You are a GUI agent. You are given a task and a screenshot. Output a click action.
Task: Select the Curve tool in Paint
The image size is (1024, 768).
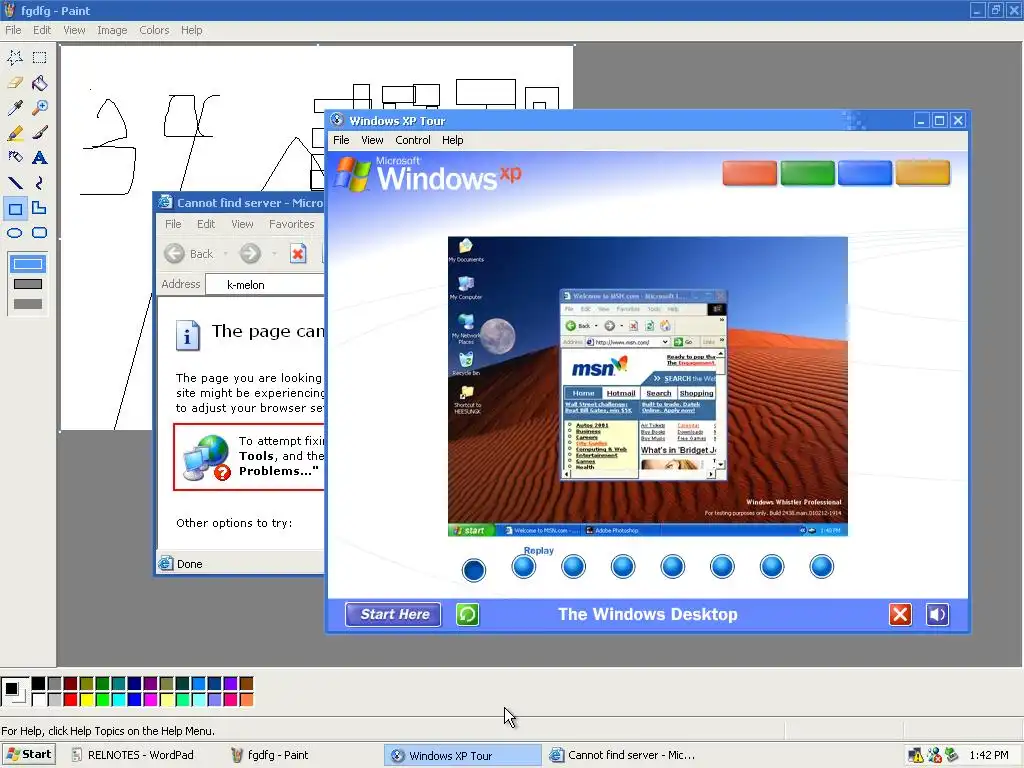pos(40,183)
